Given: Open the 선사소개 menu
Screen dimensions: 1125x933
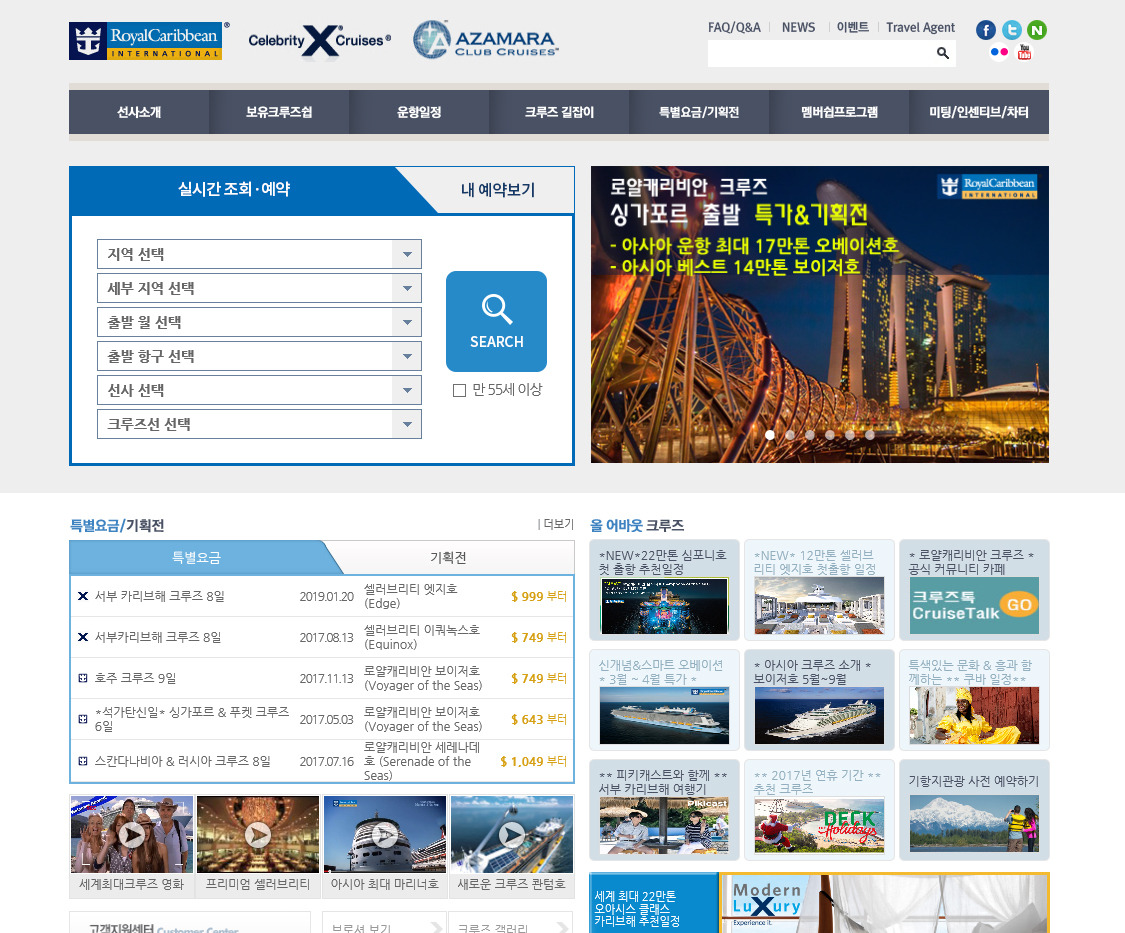Looking at the screenshot, I should pyautogui.click(x=139, y=112).
